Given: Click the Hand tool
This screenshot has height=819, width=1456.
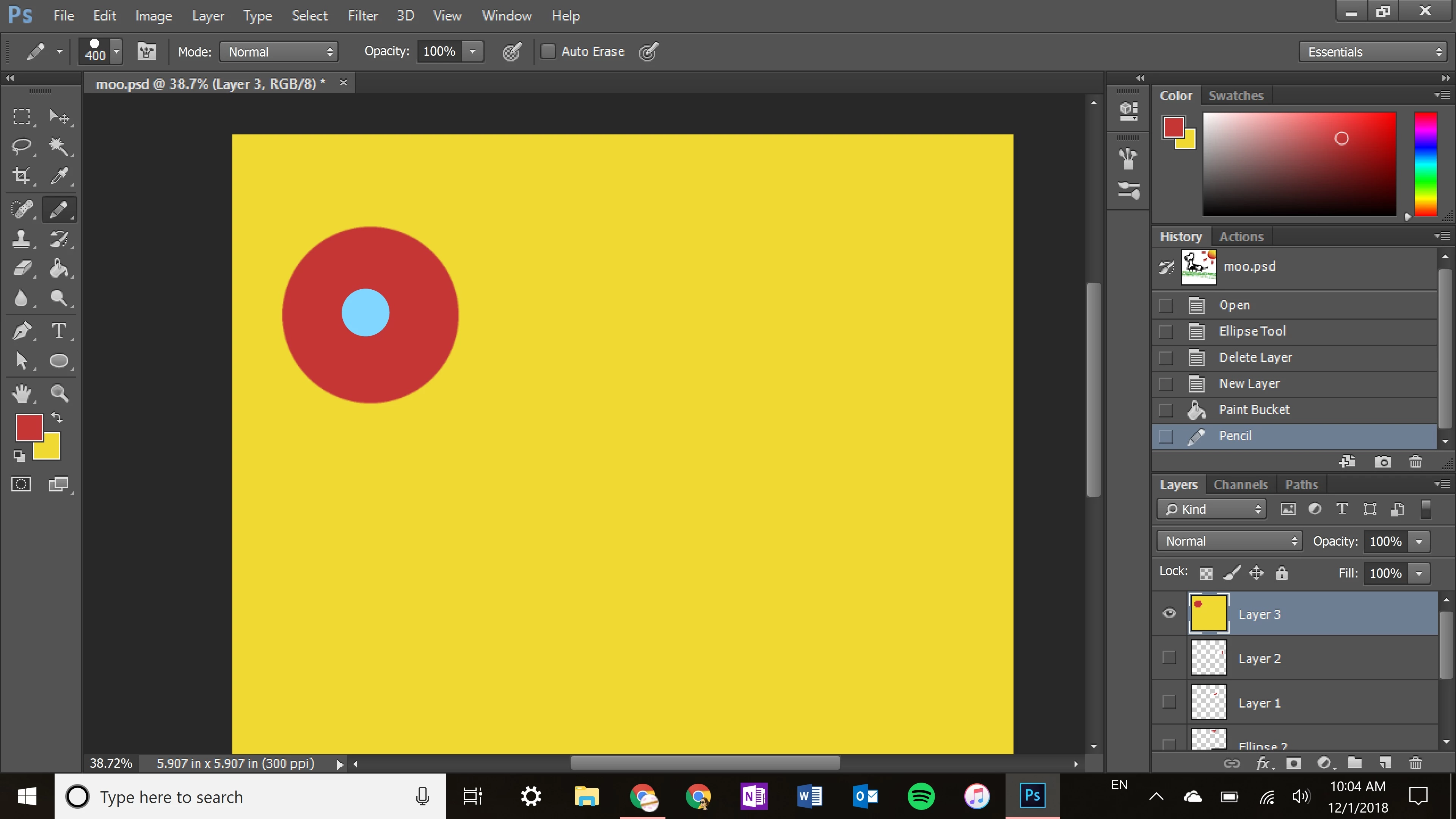Looking at the screenshot, I should pos(22,393).
